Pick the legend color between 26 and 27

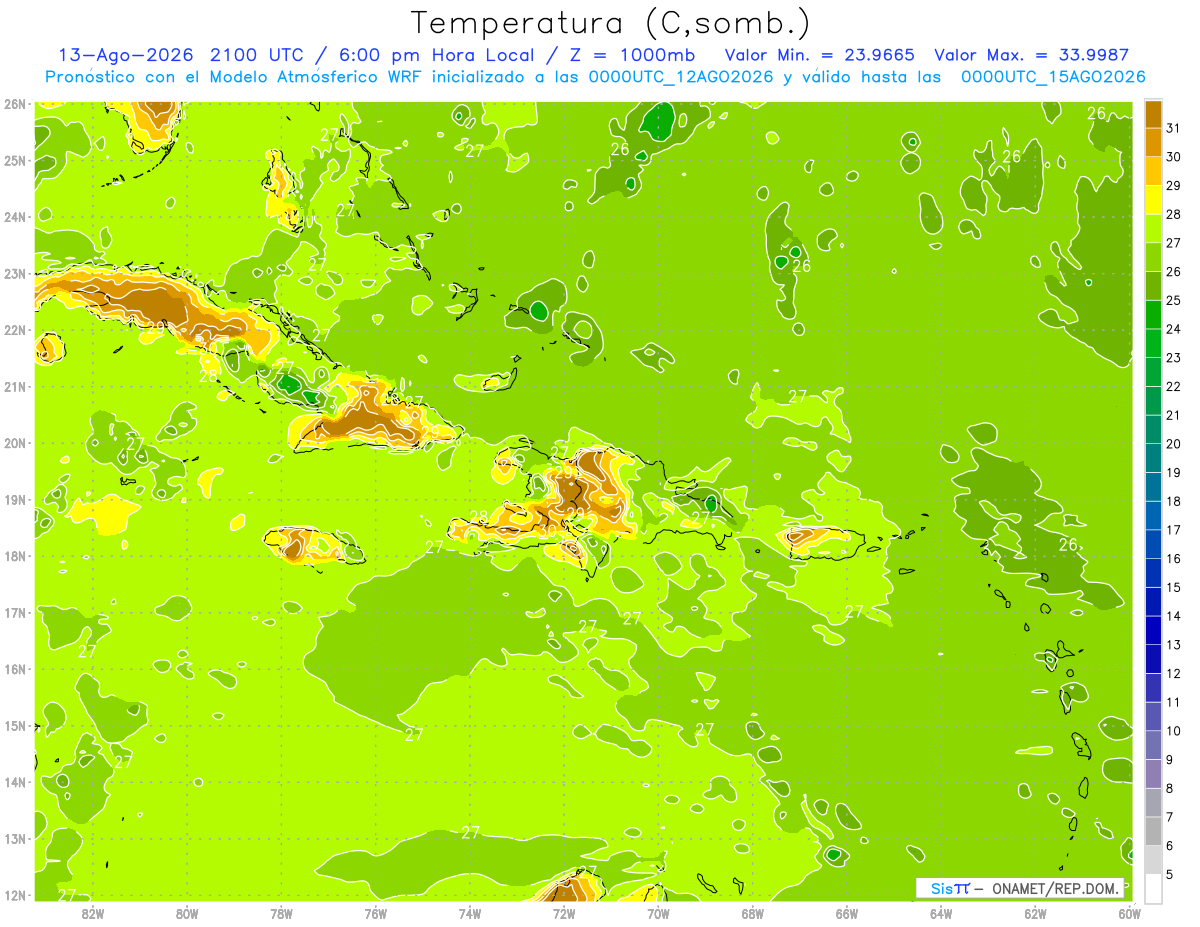click(1153, 257)
